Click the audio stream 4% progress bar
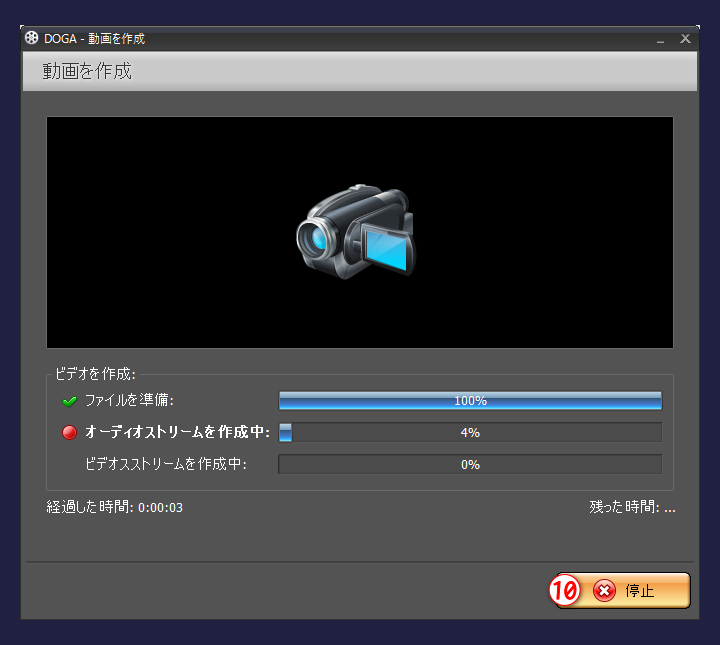 469,433
